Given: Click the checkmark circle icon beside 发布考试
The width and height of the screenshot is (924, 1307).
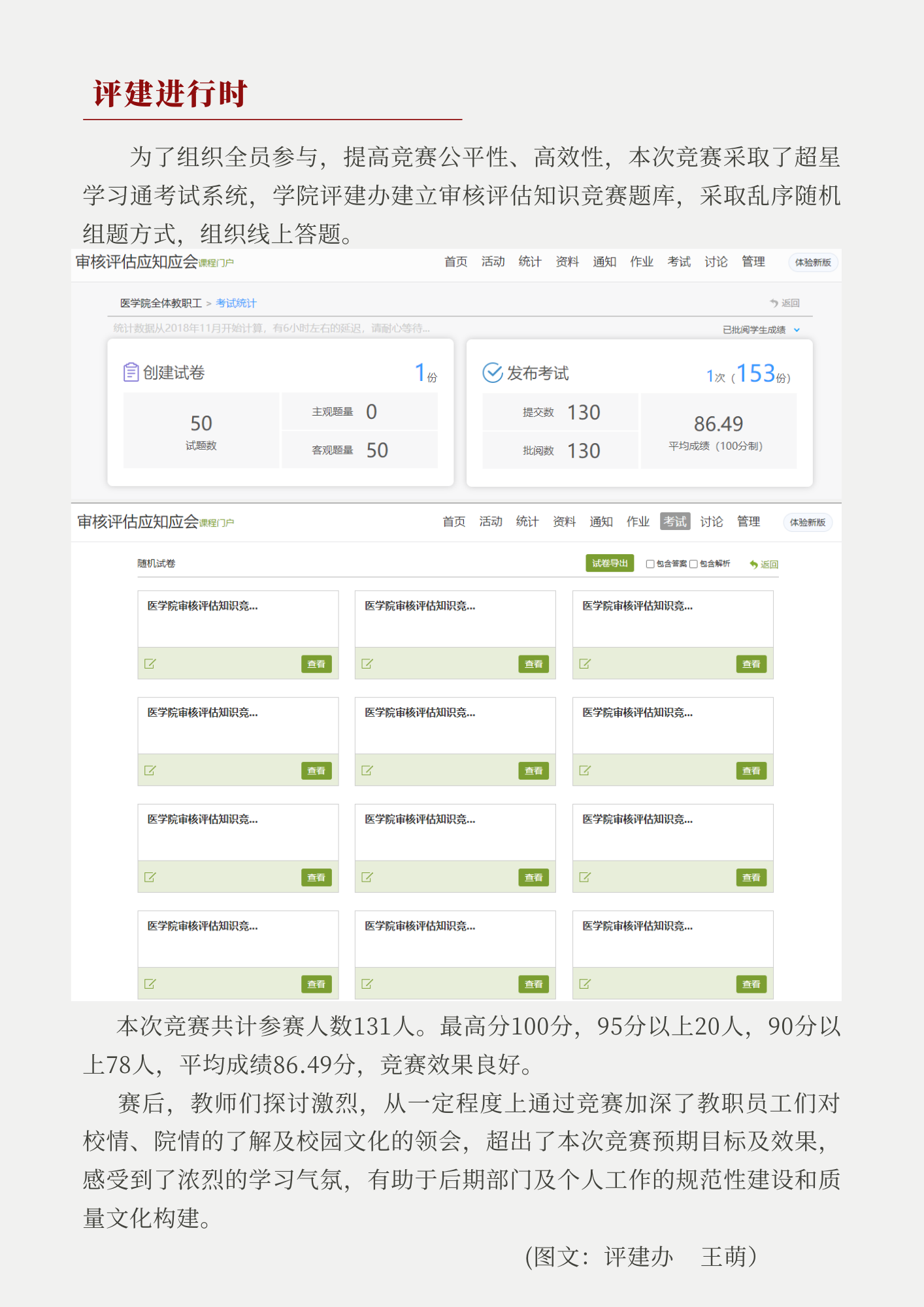Looking at the screenshot, I should pyautogui.click(x=492, y=372).
